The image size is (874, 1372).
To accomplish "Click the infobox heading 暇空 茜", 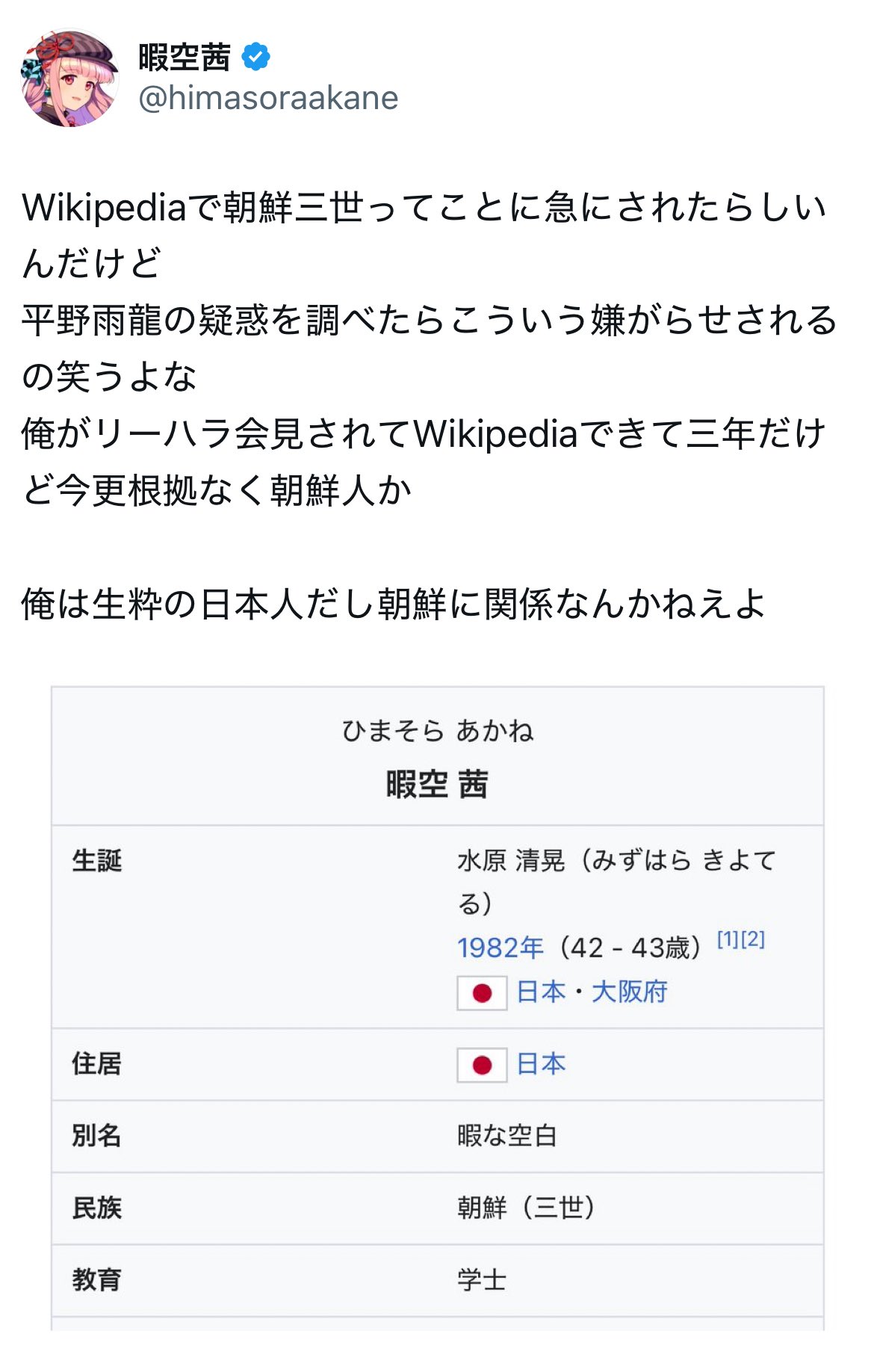I will tap(437, 785).
